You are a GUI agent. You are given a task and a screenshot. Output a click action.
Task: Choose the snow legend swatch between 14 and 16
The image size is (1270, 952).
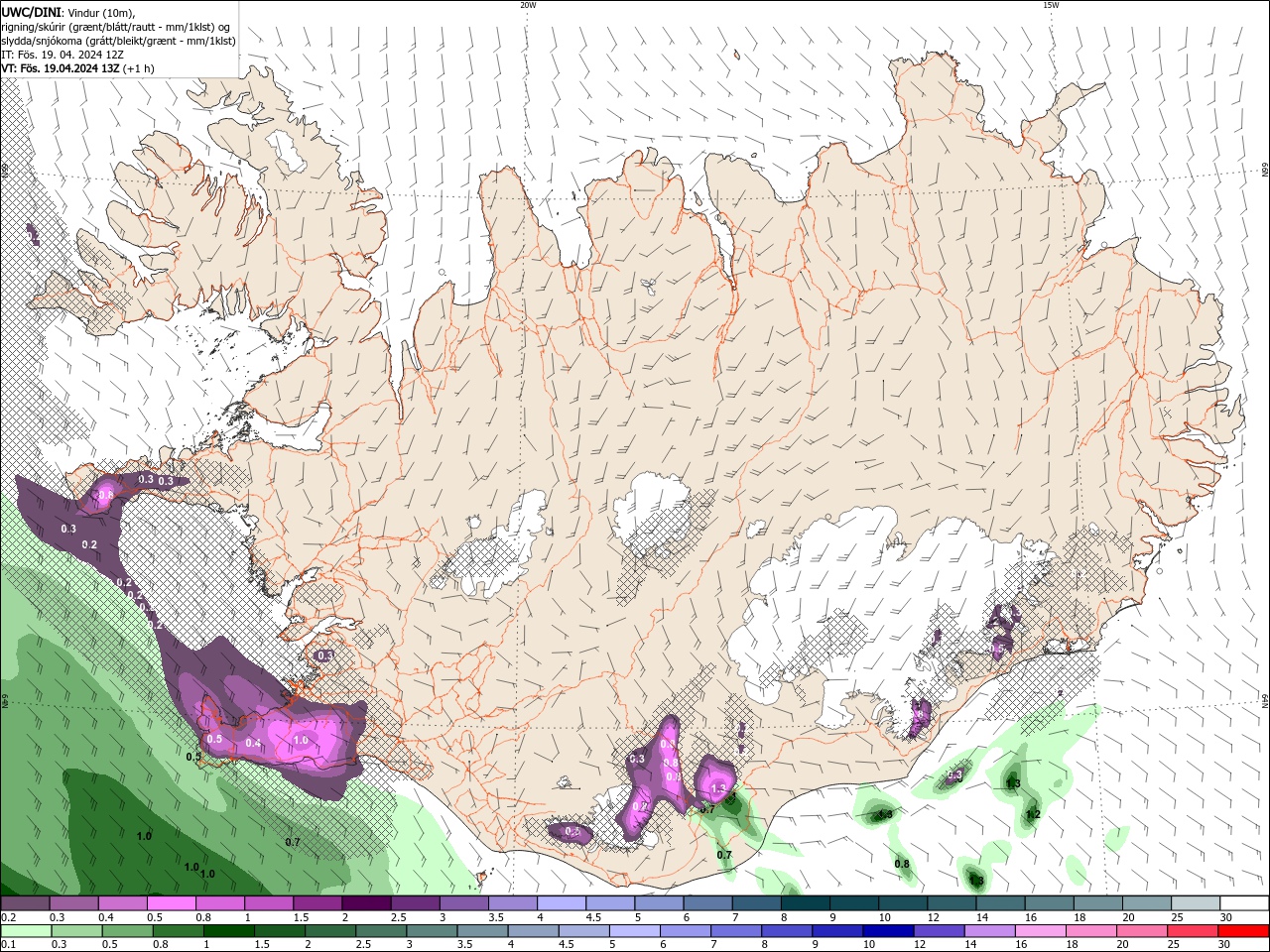[x=1001, y=903]
